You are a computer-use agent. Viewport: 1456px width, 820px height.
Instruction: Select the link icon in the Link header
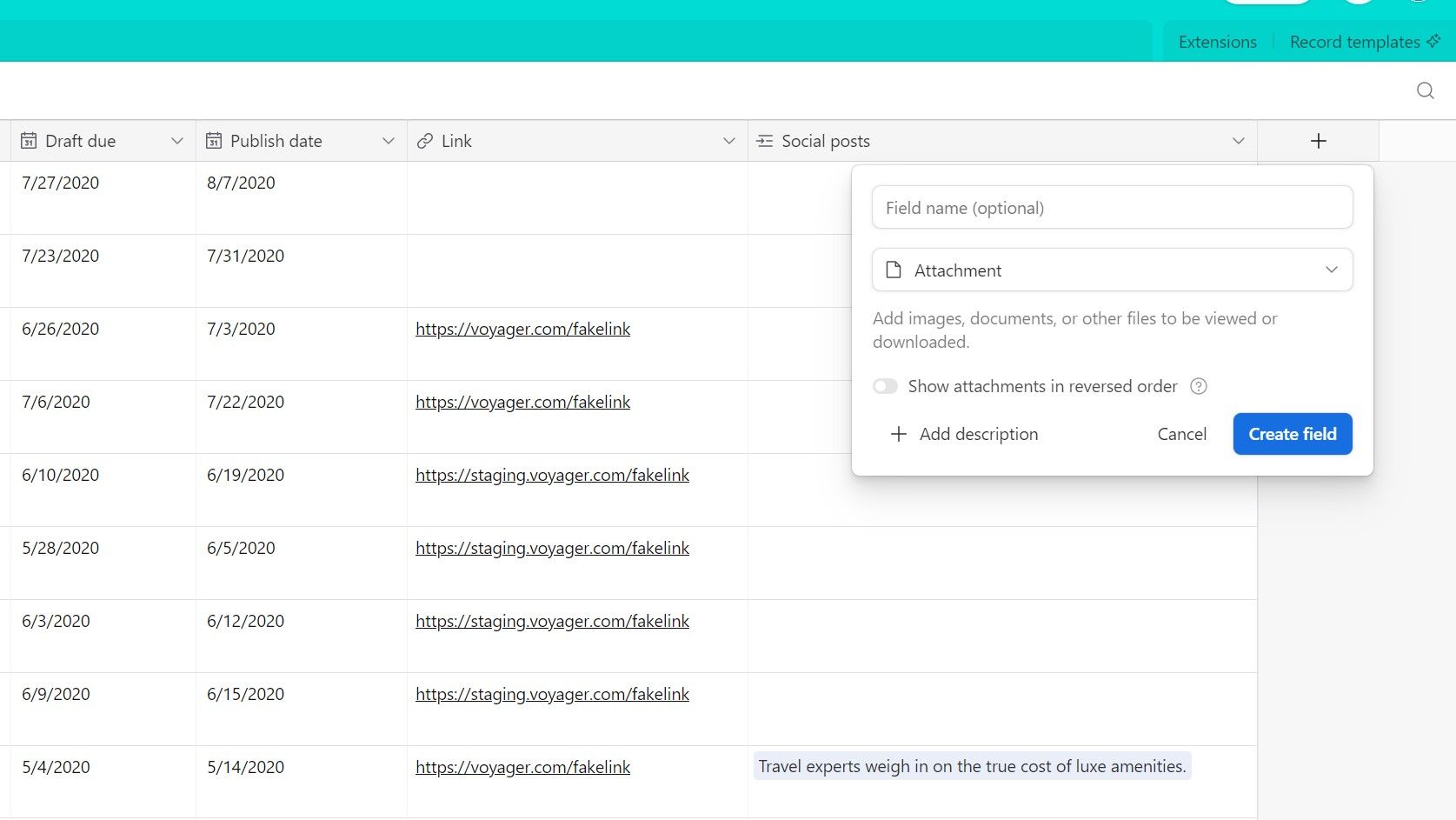click(423, 140)
